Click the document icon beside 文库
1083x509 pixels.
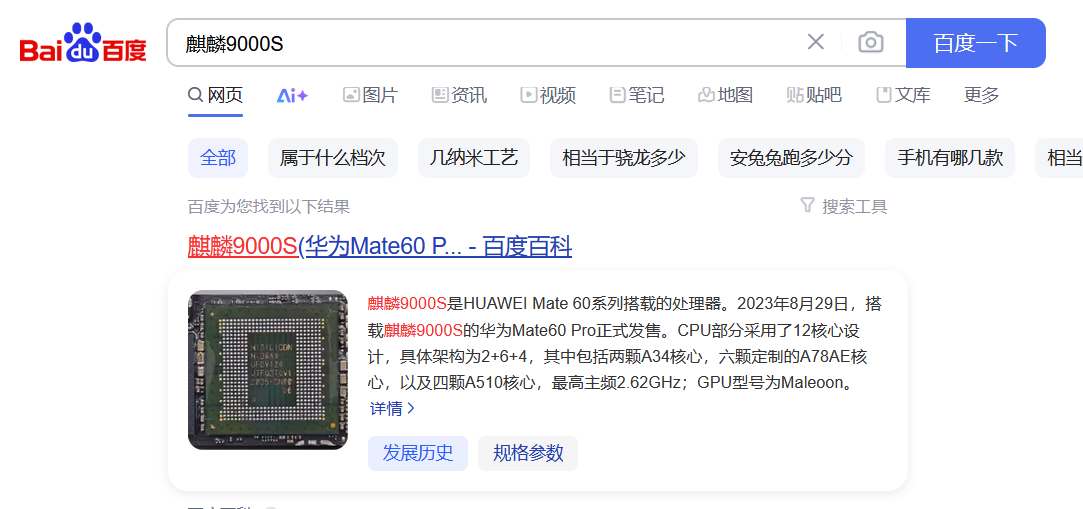coord(883,95)
